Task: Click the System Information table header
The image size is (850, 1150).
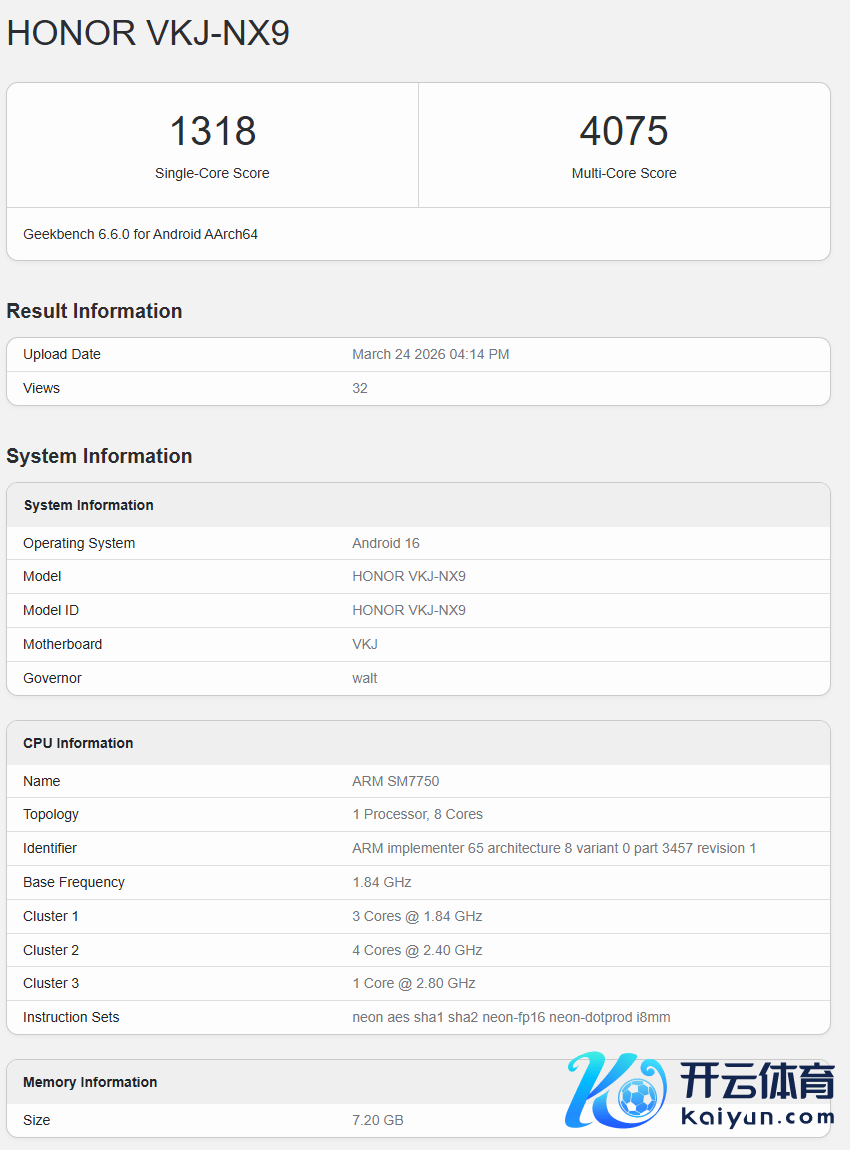Action: (x=89, y=505)
